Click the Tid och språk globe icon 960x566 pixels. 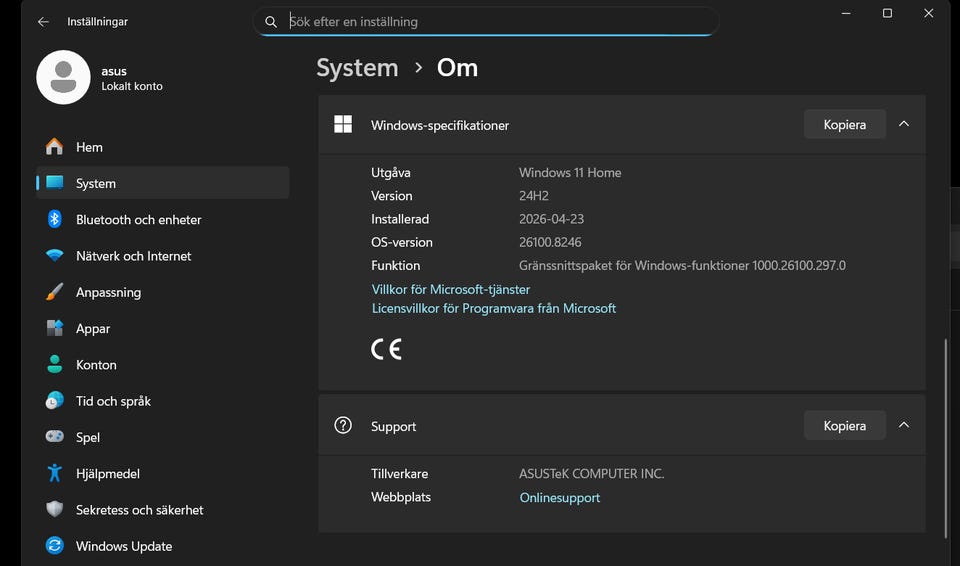[x=55, y=401]
